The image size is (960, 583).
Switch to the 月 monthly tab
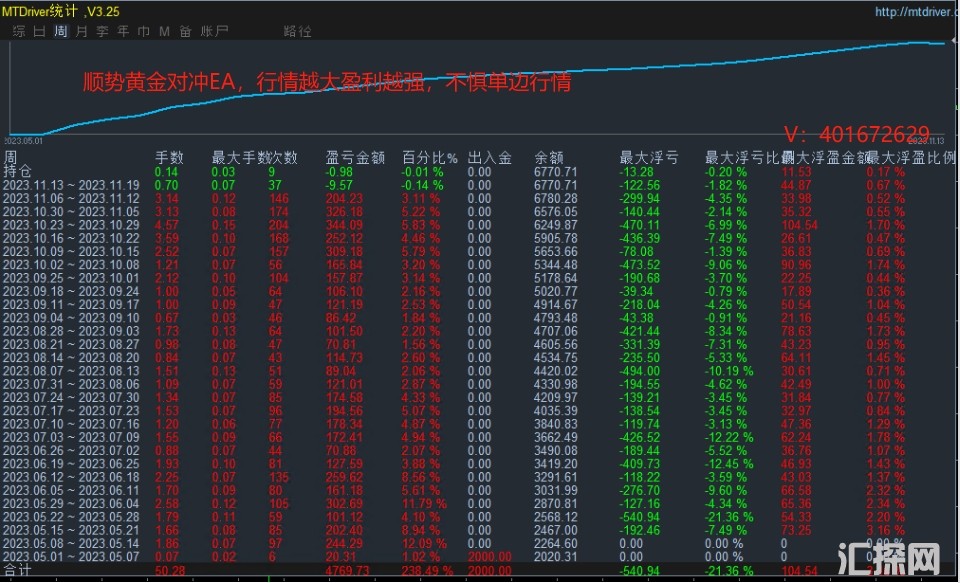[x=80, y=31]
